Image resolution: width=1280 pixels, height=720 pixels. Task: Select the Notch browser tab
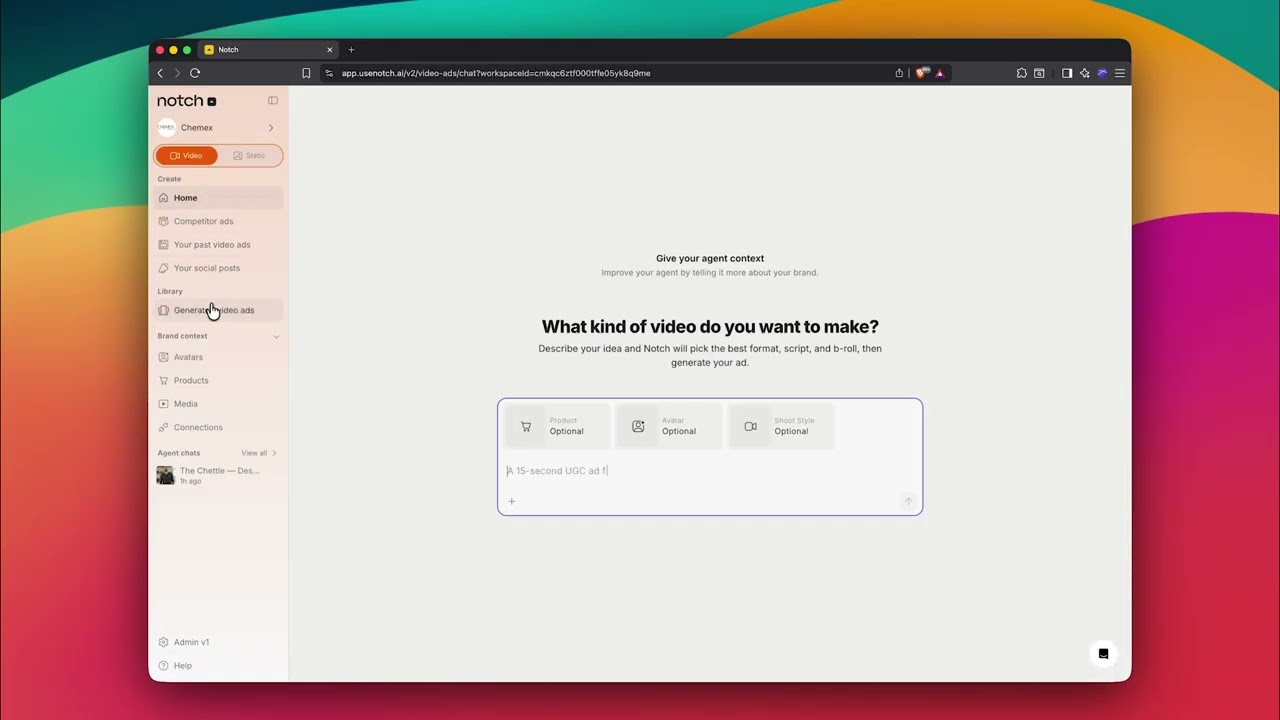point(268,49)
